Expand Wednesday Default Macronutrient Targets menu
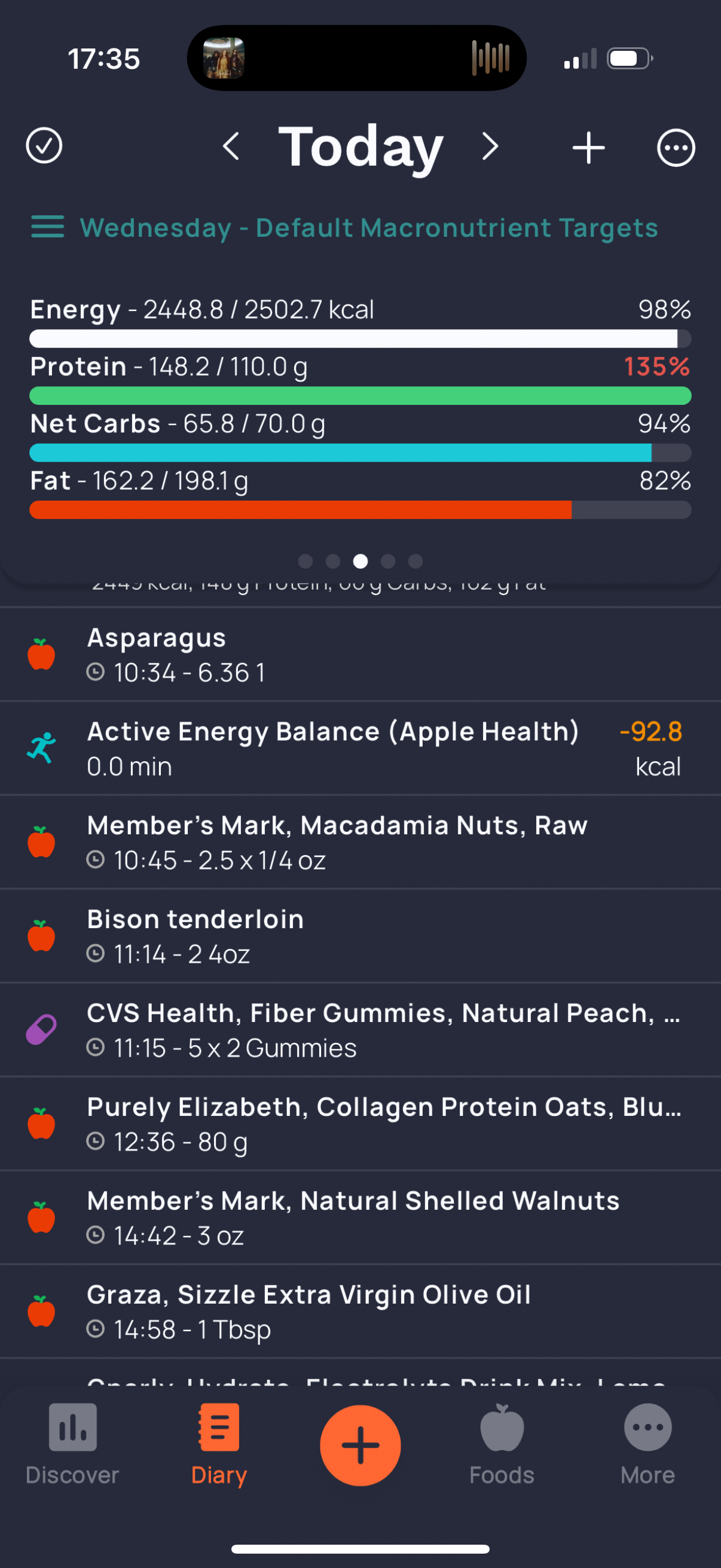 click(47, 227)
